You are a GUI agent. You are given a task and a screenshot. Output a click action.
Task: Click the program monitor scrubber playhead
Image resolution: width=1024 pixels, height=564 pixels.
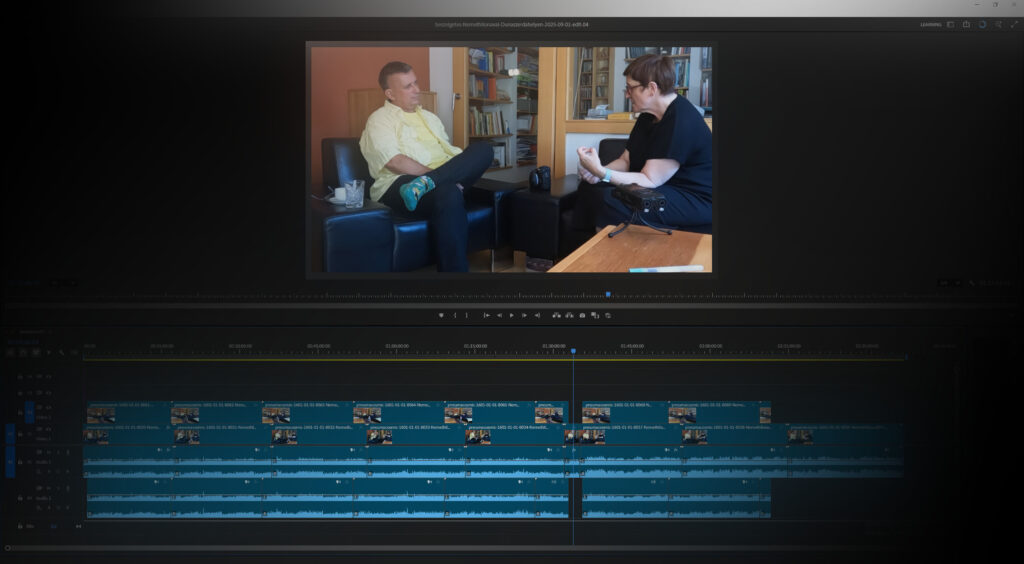pos(607,294)
